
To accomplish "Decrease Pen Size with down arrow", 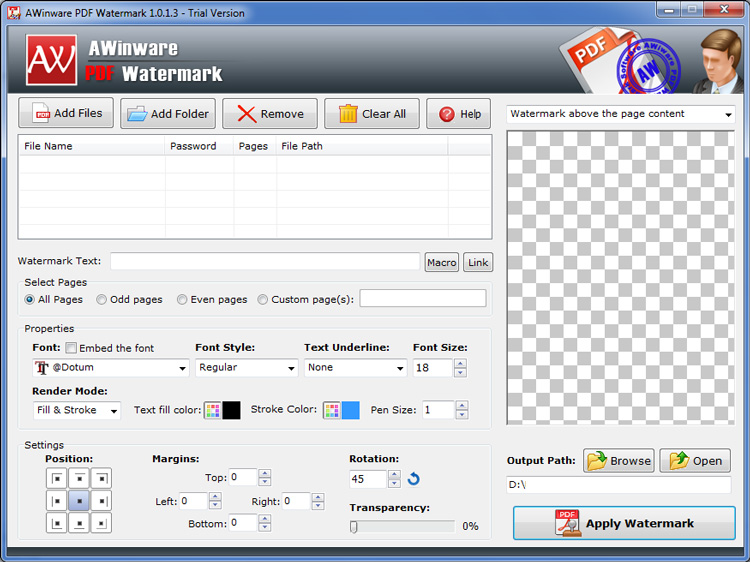I will click(462, 415).
